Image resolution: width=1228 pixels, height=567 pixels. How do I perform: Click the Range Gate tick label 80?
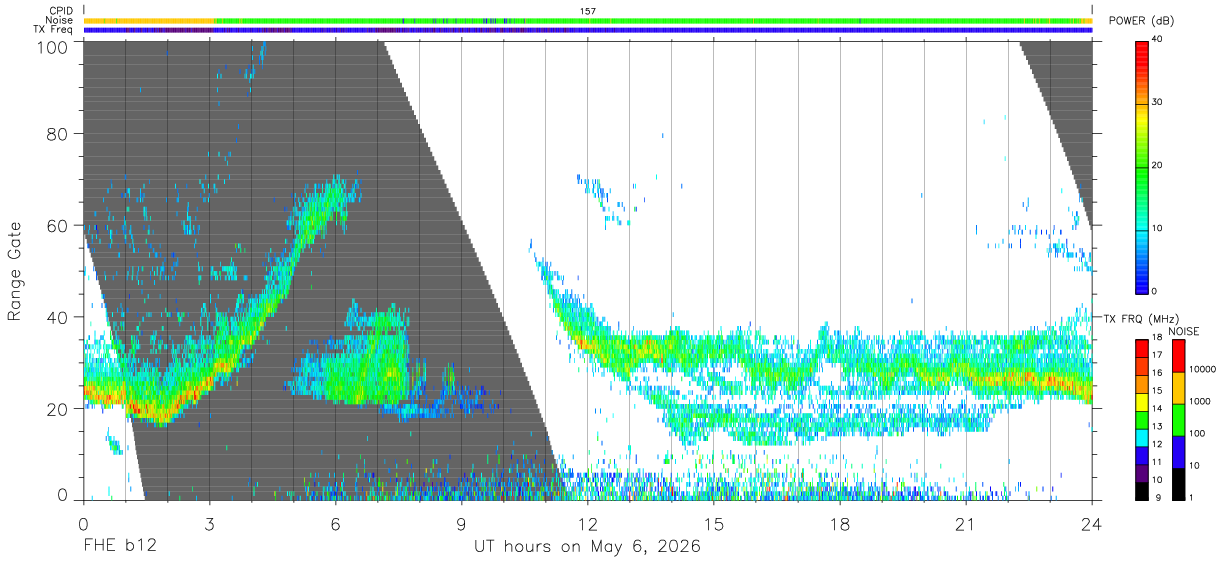(56, 133)
